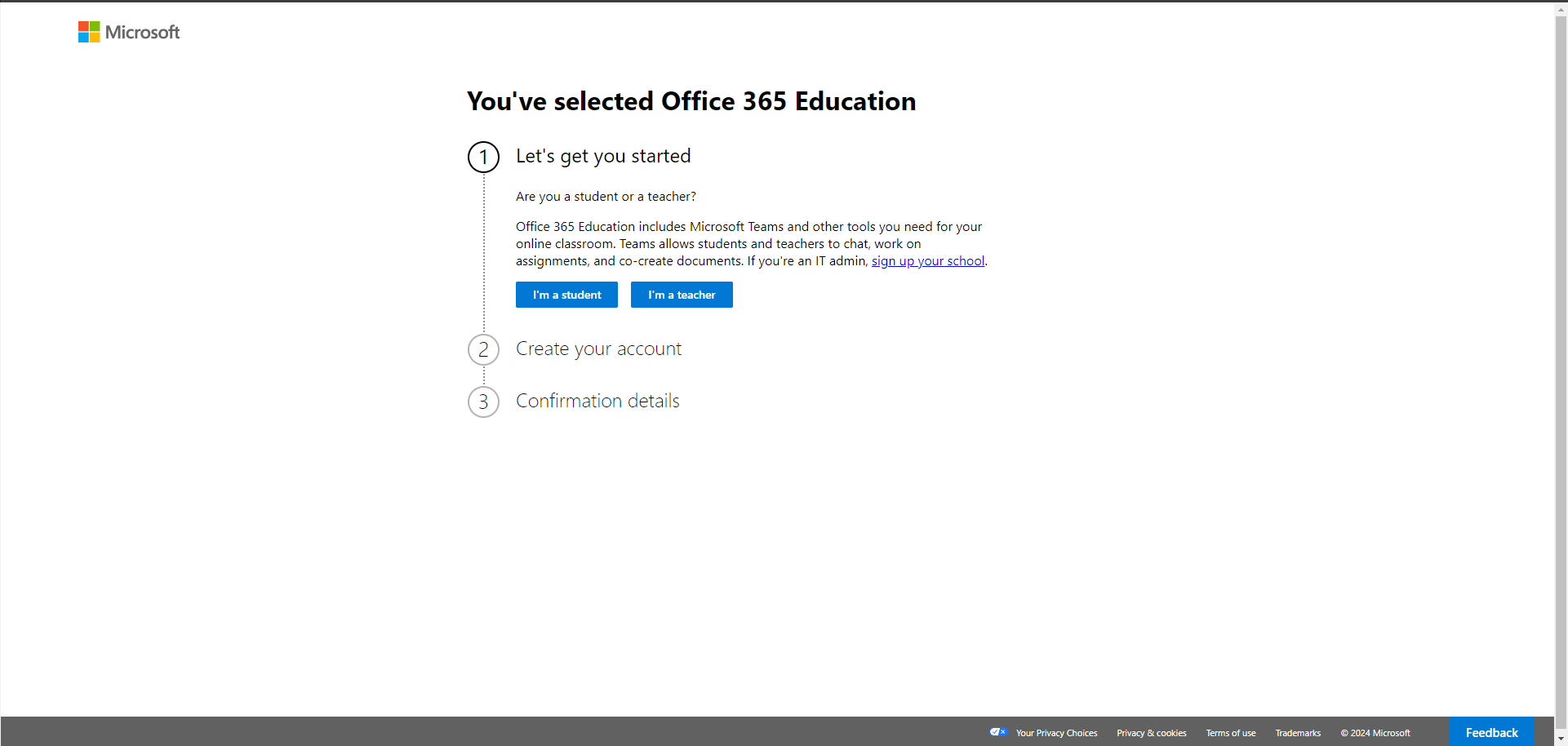Open Your Privacy Choices link

1056,733
